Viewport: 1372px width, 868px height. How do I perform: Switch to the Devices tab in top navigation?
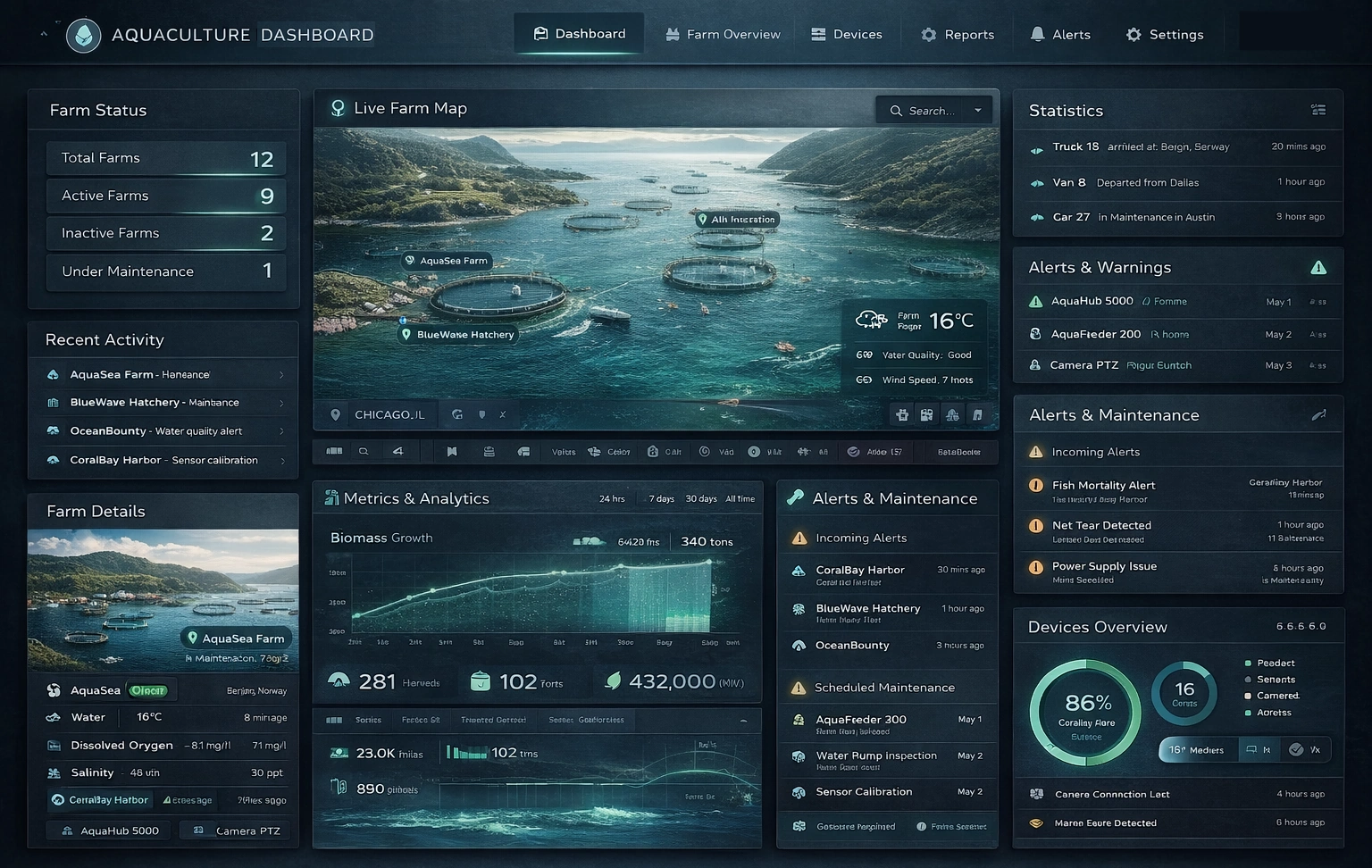tap(846, 34)
